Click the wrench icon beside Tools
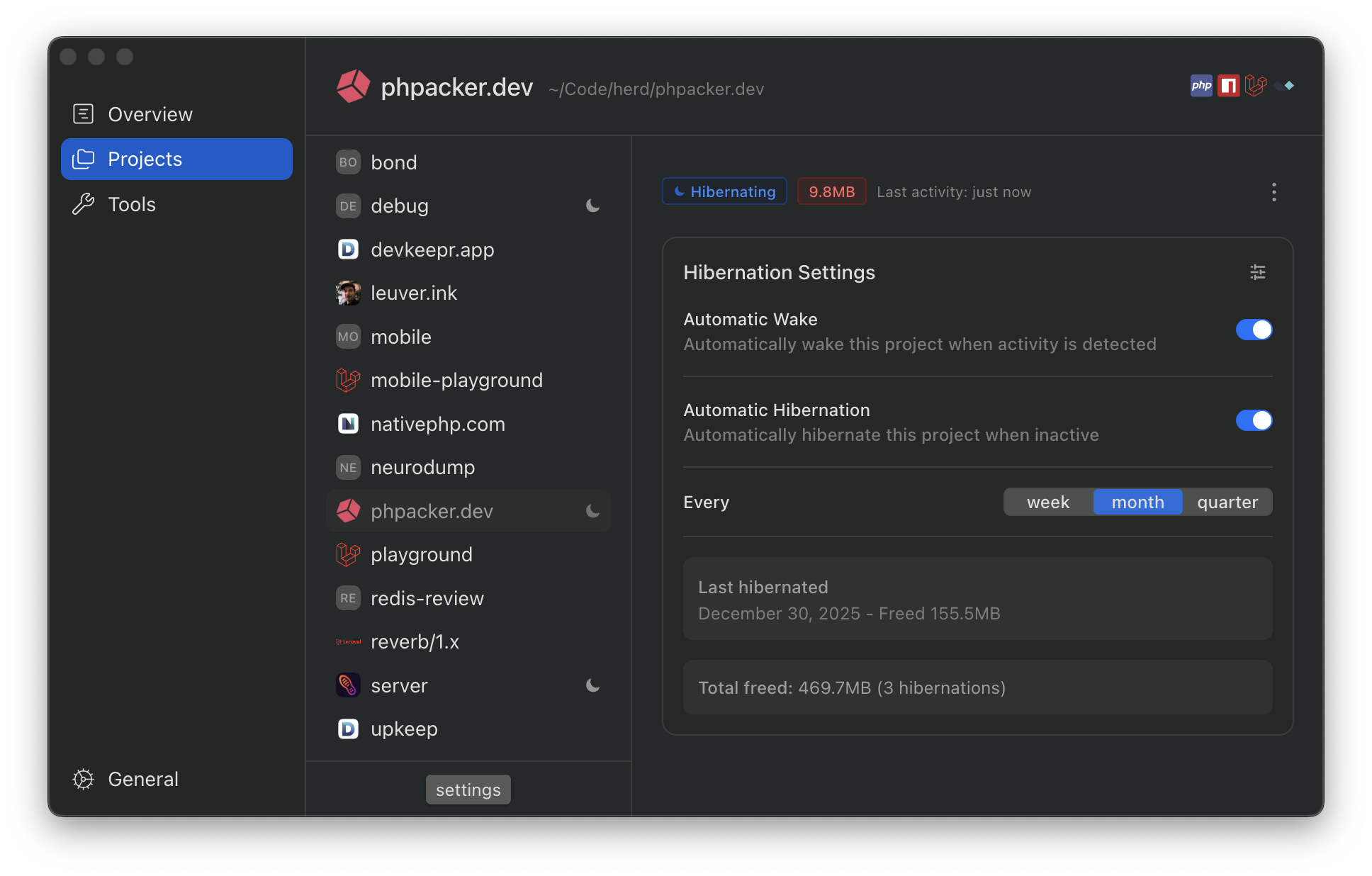Screen dimensions: 1372x876 coord(83,204)
